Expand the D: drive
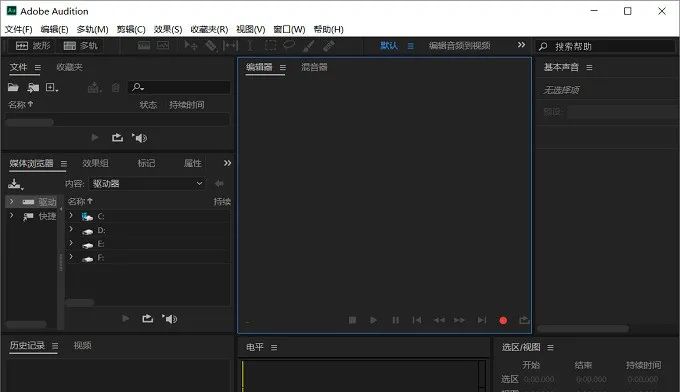Viewport: 680px width, 392px height. [x=71, y=229]
